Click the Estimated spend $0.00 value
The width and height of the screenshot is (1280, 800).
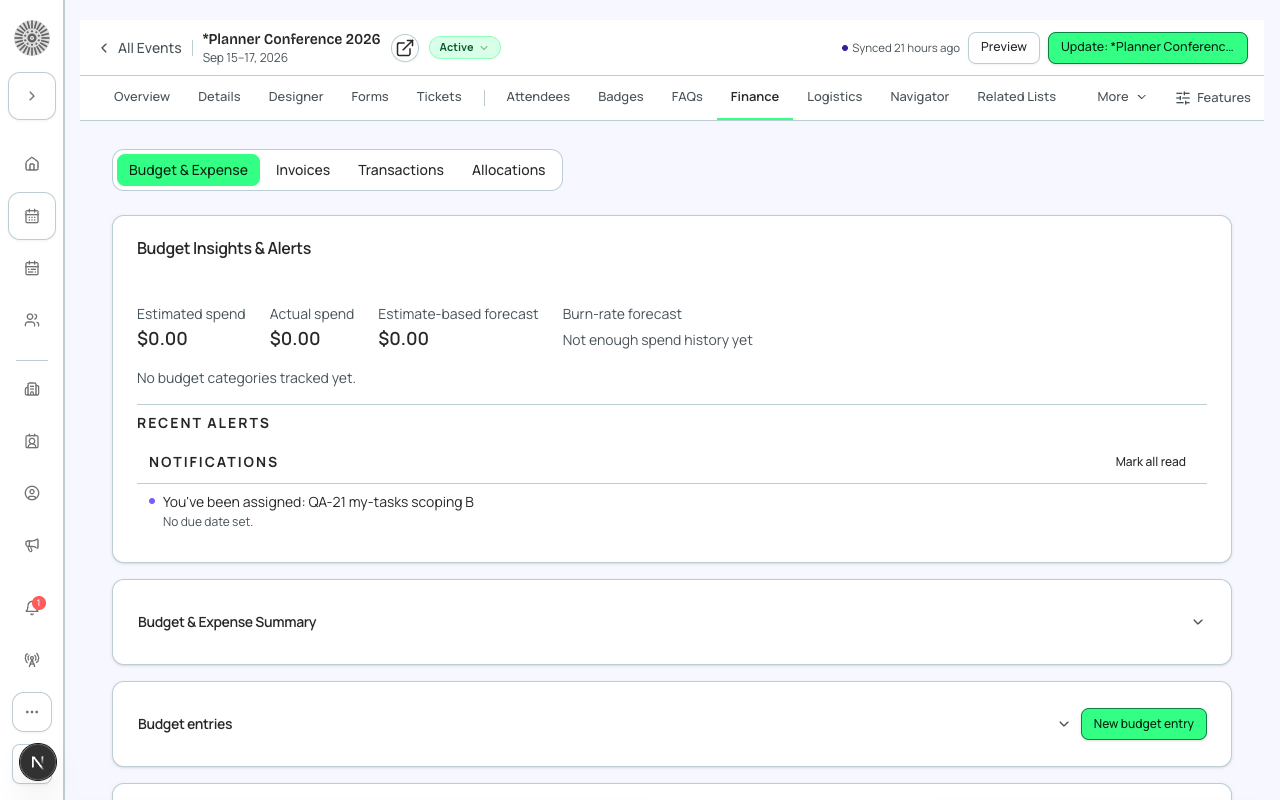(x=162, y=339)
